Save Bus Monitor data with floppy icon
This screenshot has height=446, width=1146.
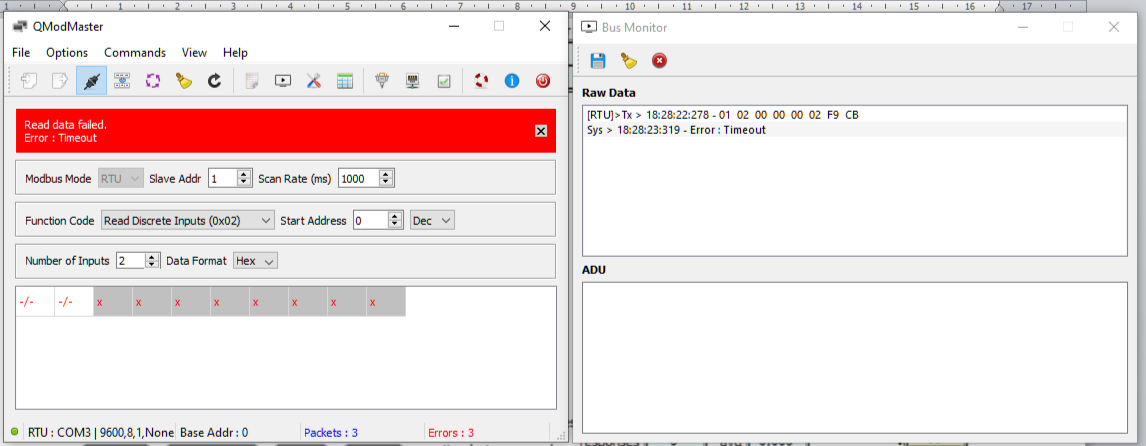click(598, 61)
